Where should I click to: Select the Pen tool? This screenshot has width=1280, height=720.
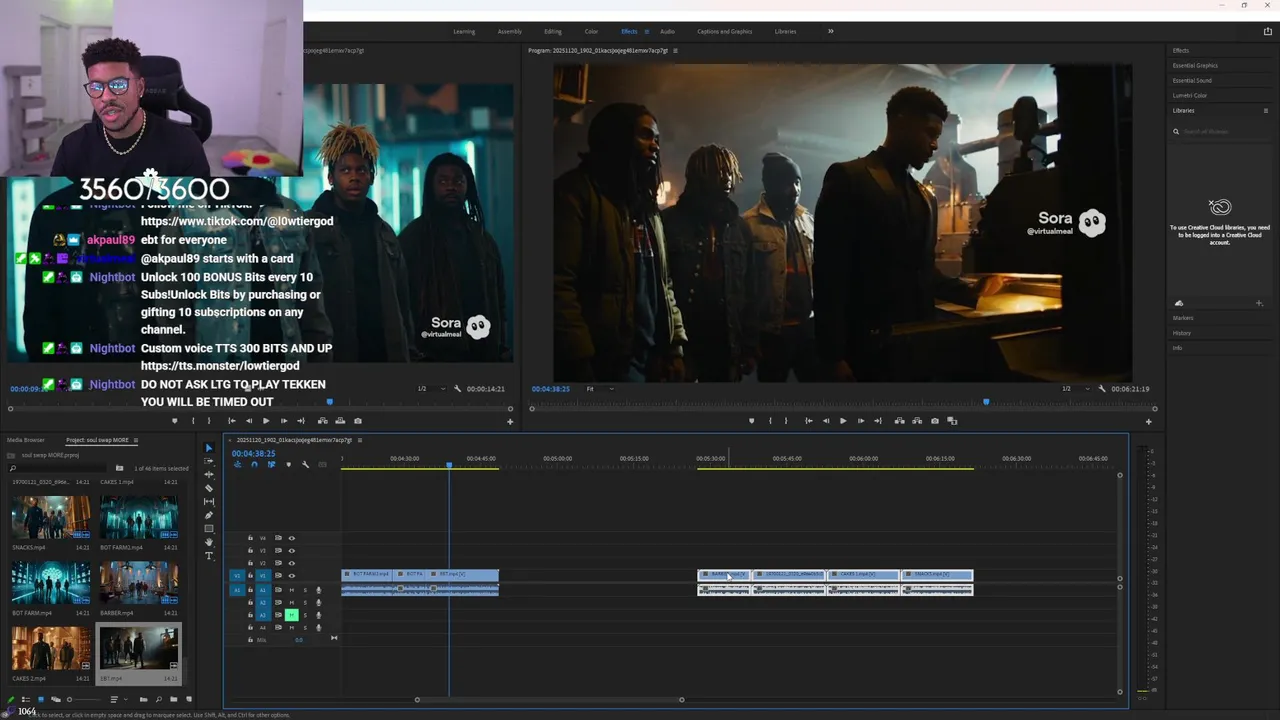(x=209, y=515)
